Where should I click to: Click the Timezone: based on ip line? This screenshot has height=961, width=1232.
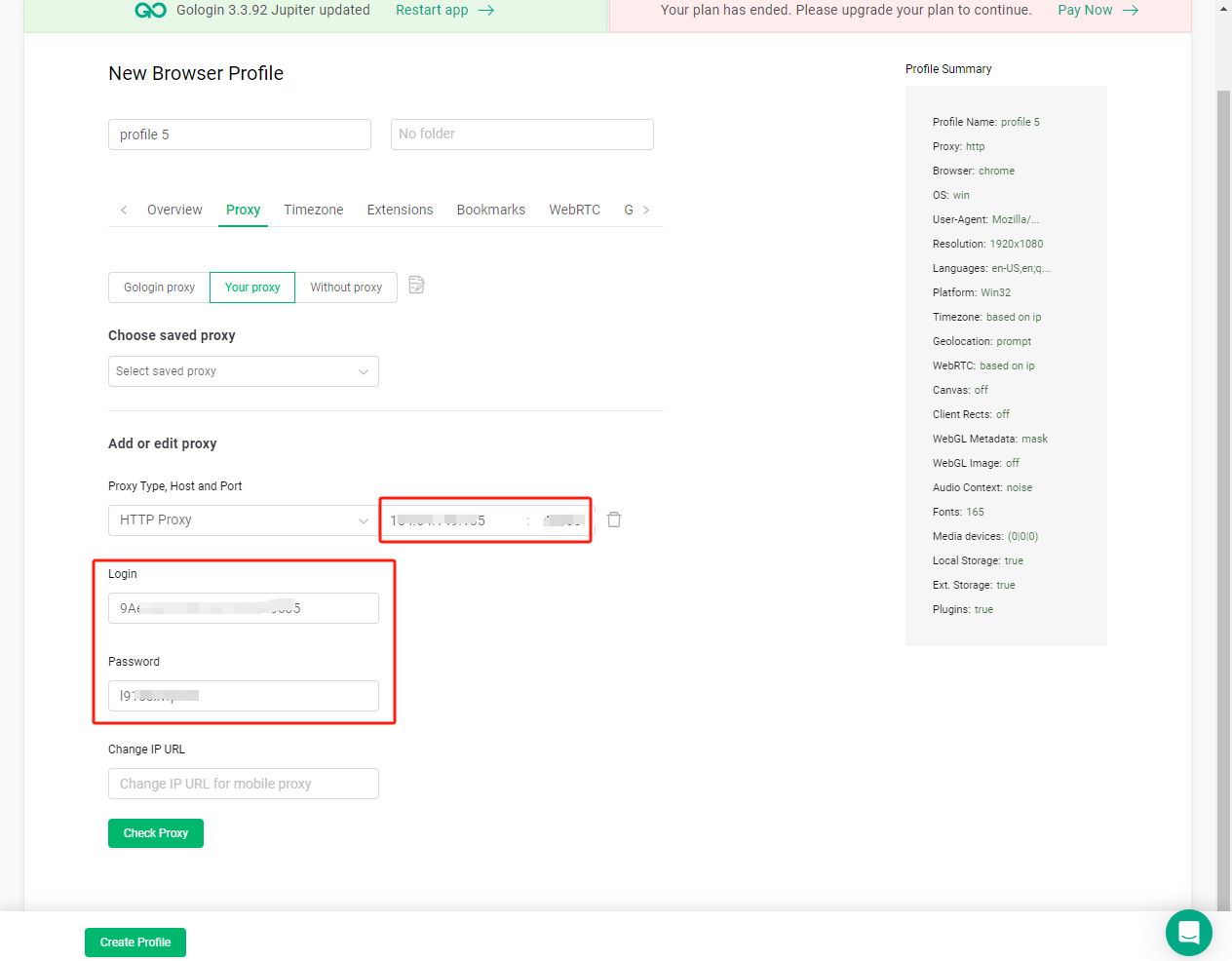(x=987, y=317)
